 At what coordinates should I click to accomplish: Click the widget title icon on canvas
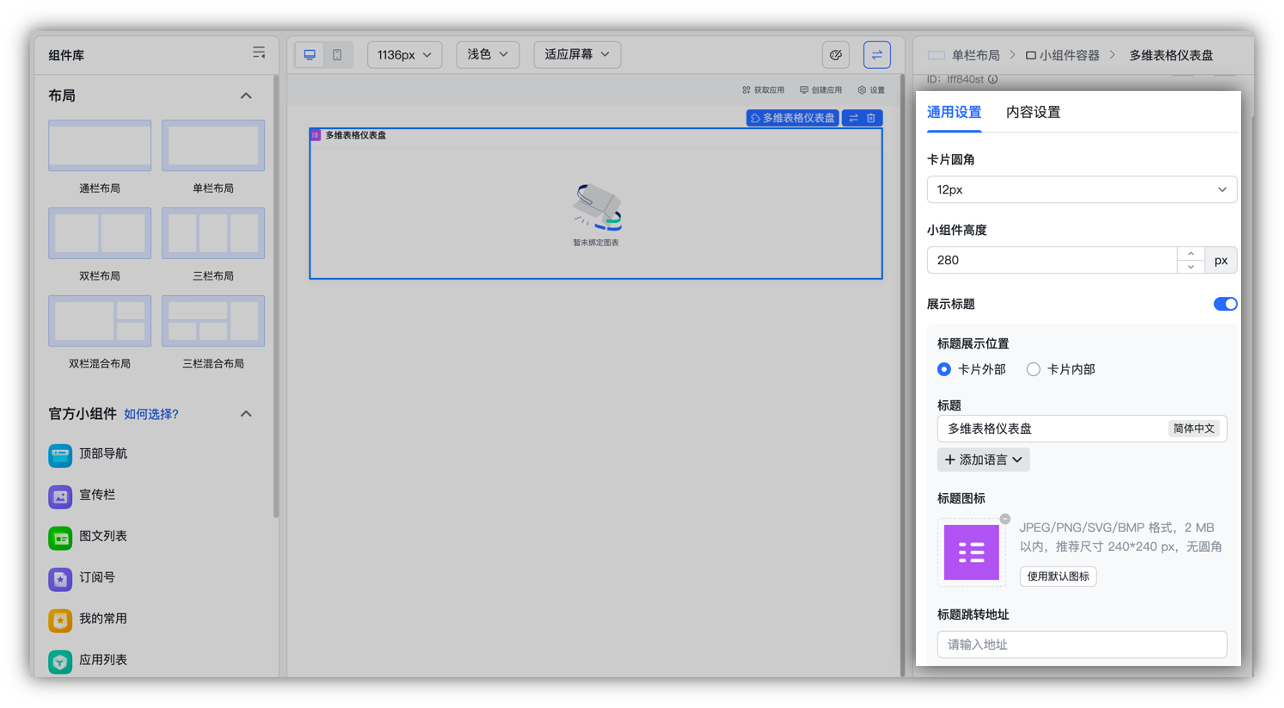(x=315, y=135)
